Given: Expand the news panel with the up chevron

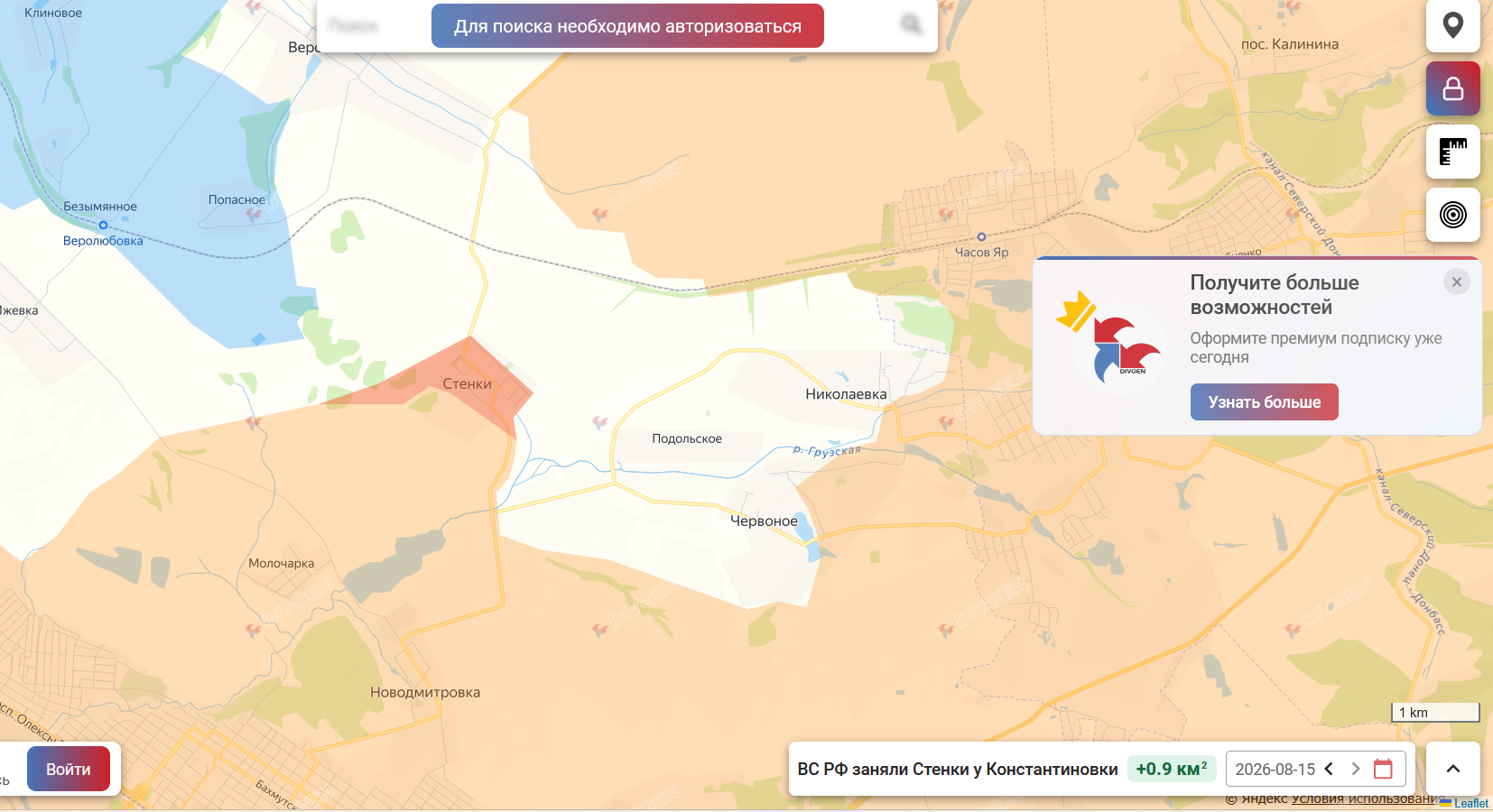Looking at the screenshot, I should click(x=1452, y=769).
